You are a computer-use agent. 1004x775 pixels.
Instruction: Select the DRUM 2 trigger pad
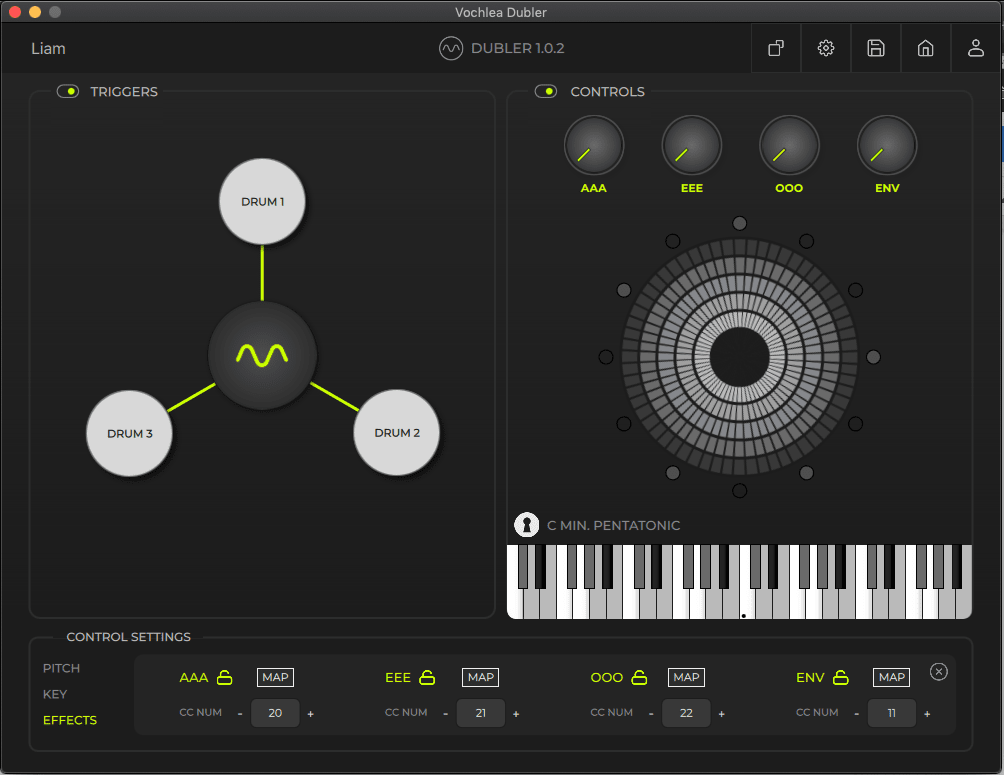coord(397,432)
